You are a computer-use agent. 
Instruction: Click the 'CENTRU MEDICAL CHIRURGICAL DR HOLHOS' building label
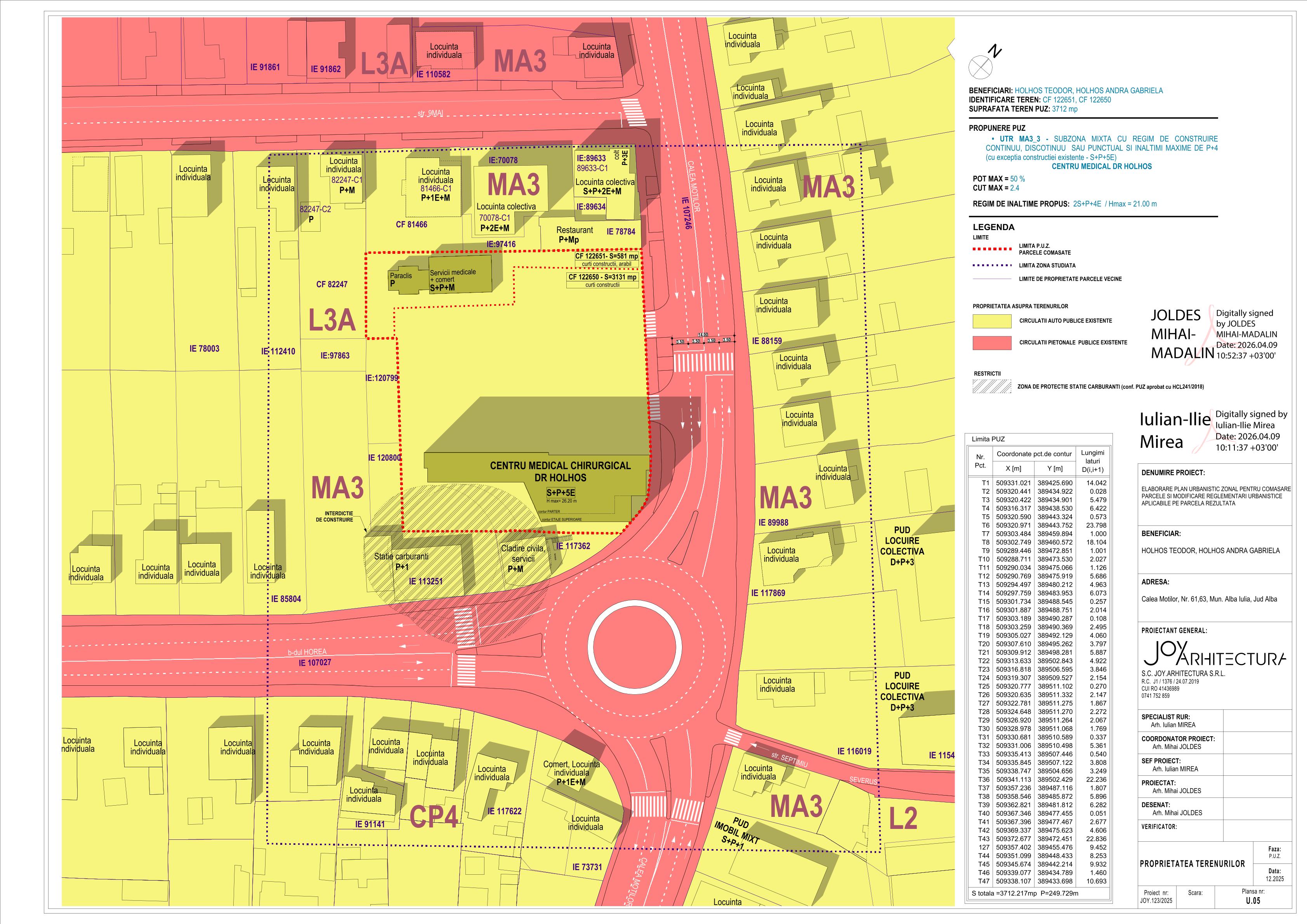click(560, 472)
